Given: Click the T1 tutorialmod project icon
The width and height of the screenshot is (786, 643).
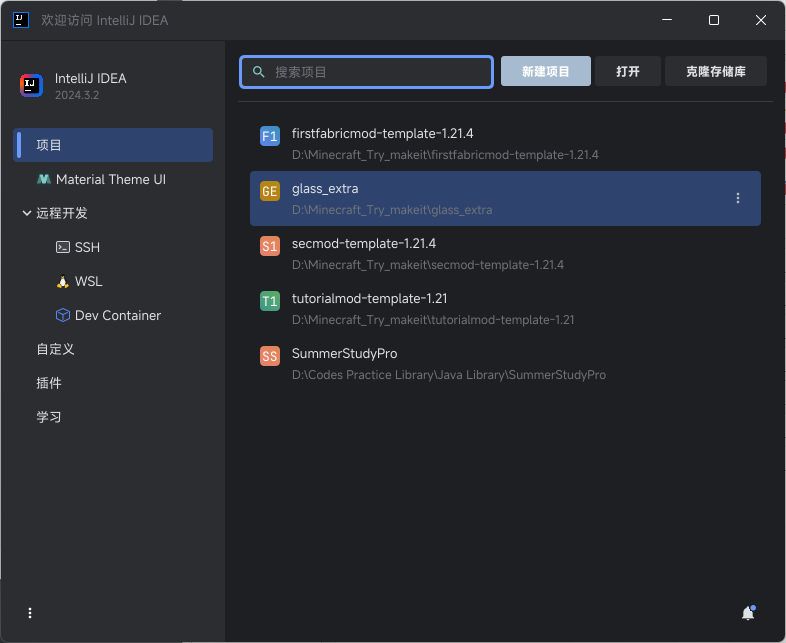Looking at the screenshot, I should (269, 301).
